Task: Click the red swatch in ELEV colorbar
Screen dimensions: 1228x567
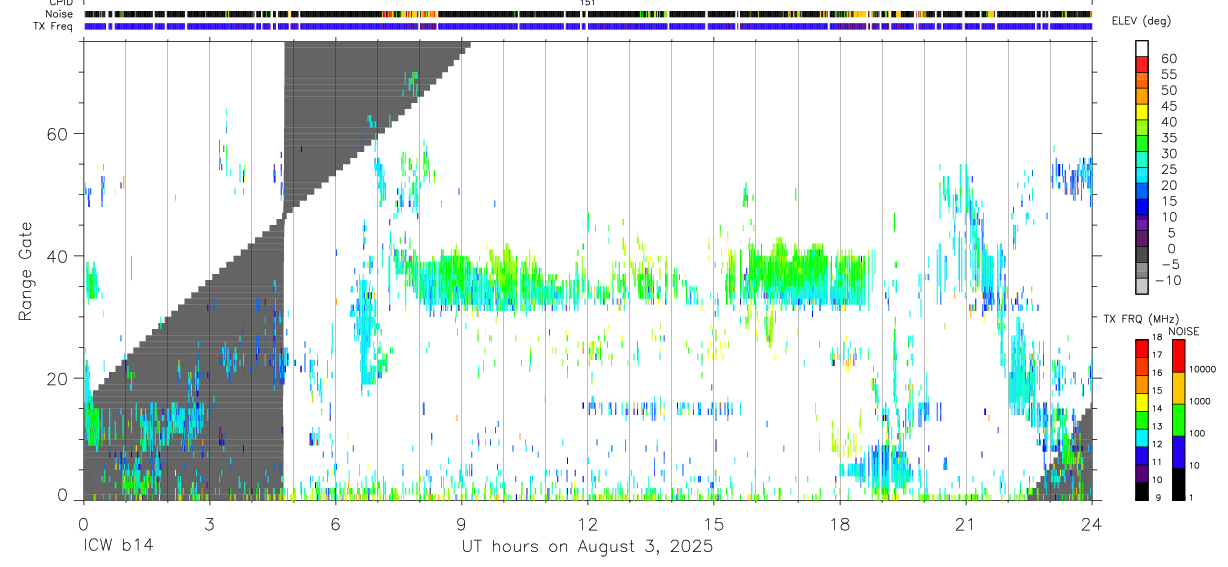Action: tap(1142, 64)
